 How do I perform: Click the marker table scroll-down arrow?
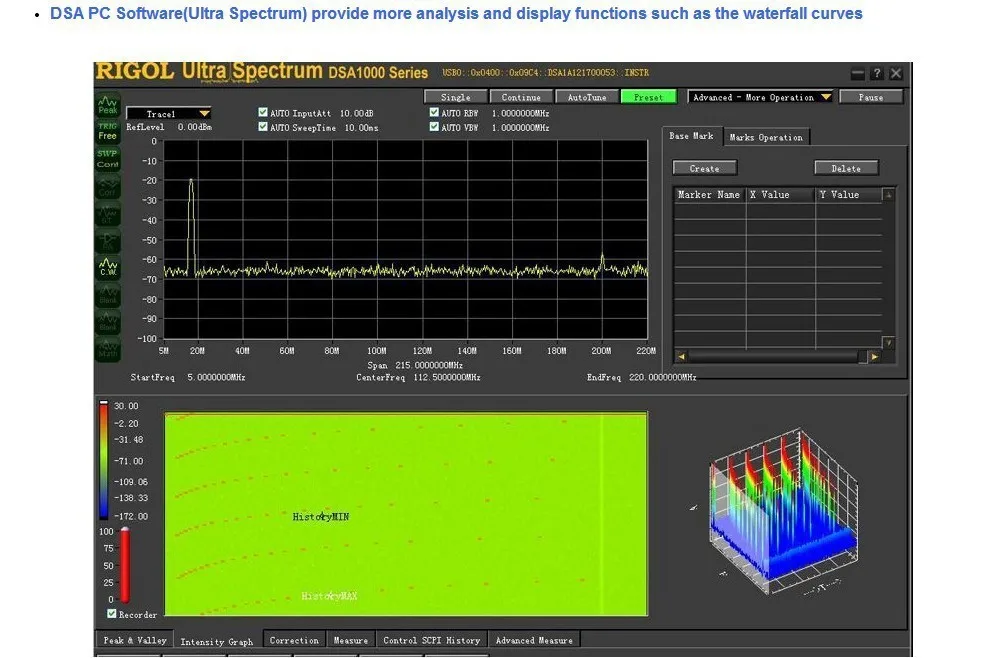888,343
